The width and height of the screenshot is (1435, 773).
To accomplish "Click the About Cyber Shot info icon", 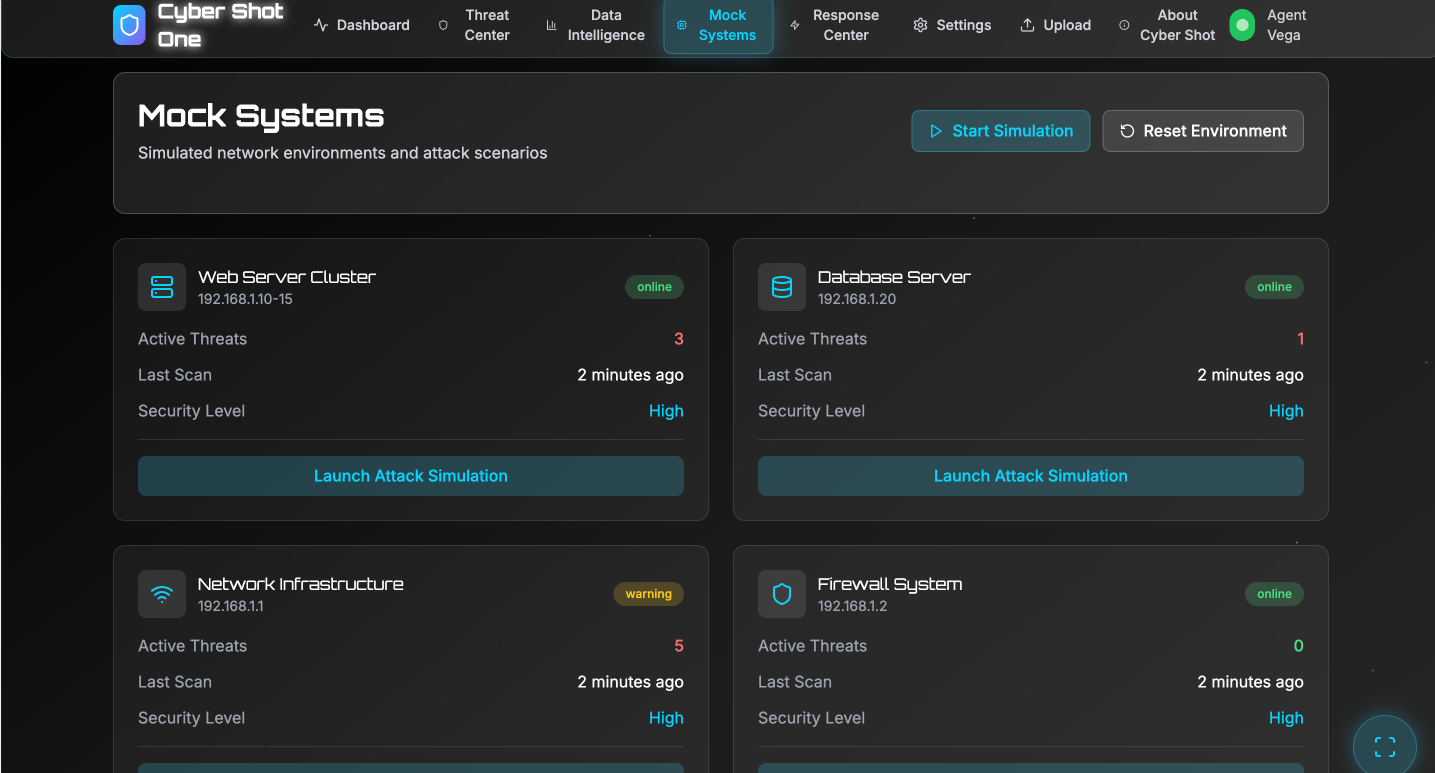I will (x=1124, y=25).
